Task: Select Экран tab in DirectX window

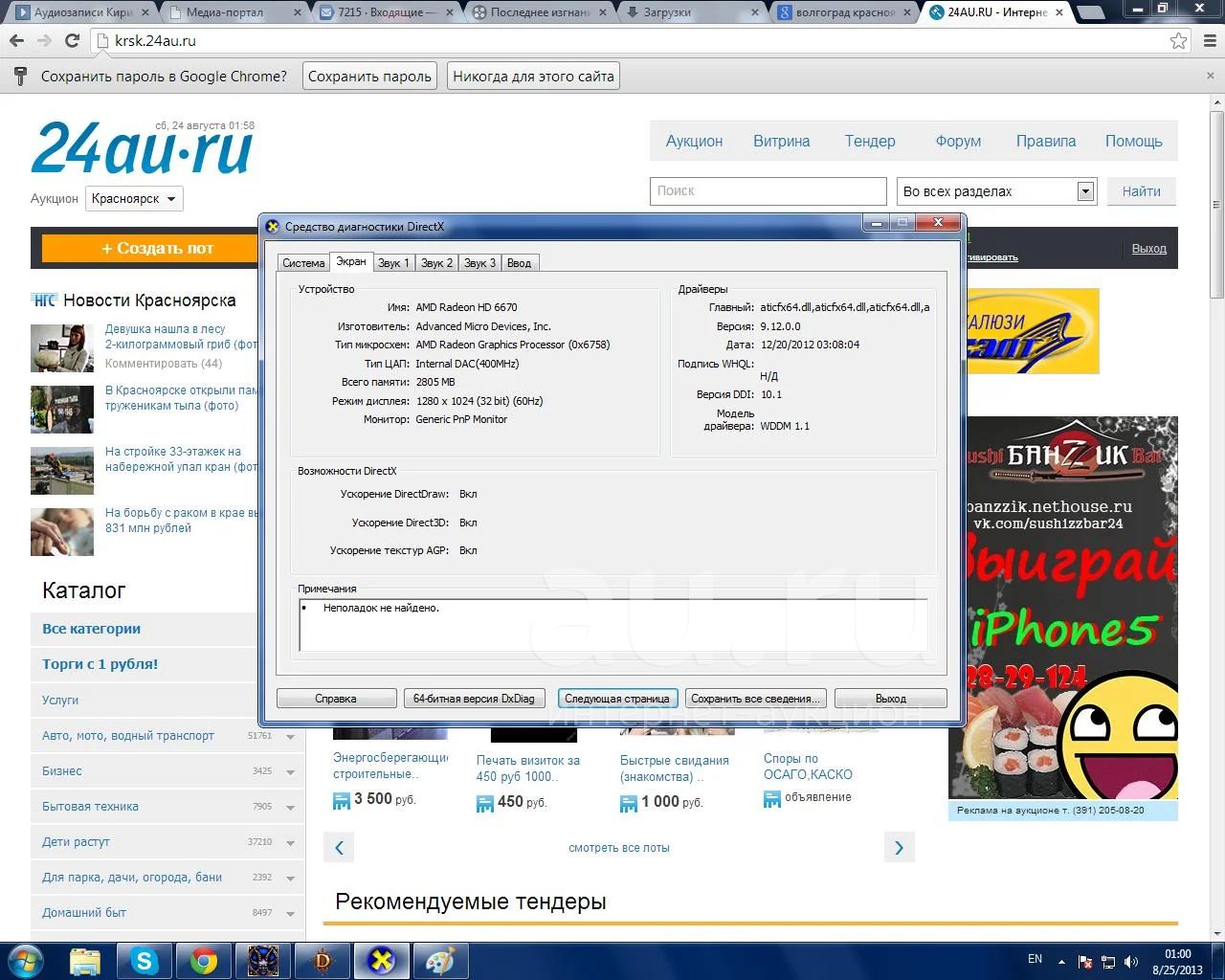Action: pos(351,261)
